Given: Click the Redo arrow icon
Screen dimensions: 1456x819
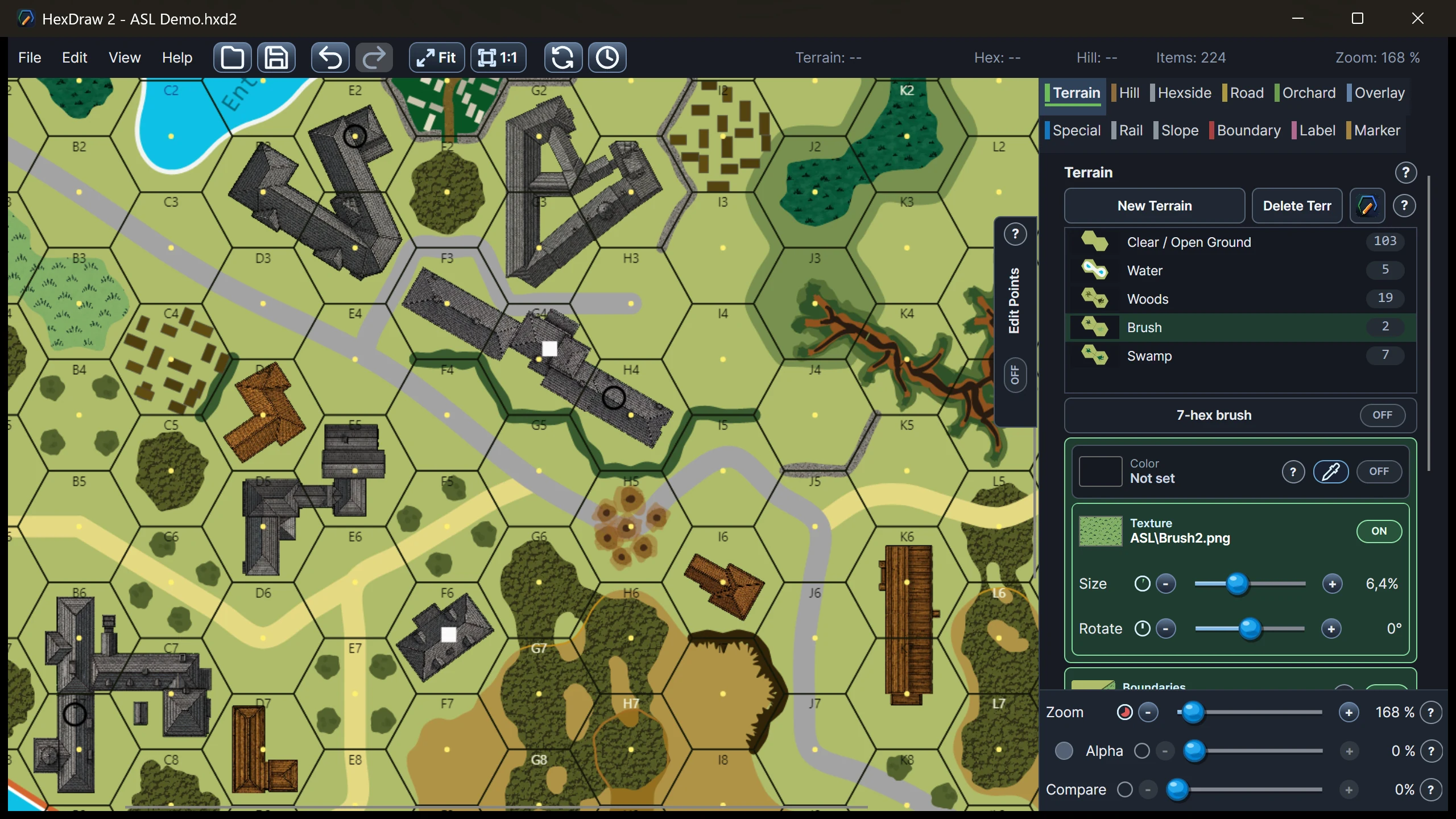Looking at the screenshot, I should coord(374,57).
